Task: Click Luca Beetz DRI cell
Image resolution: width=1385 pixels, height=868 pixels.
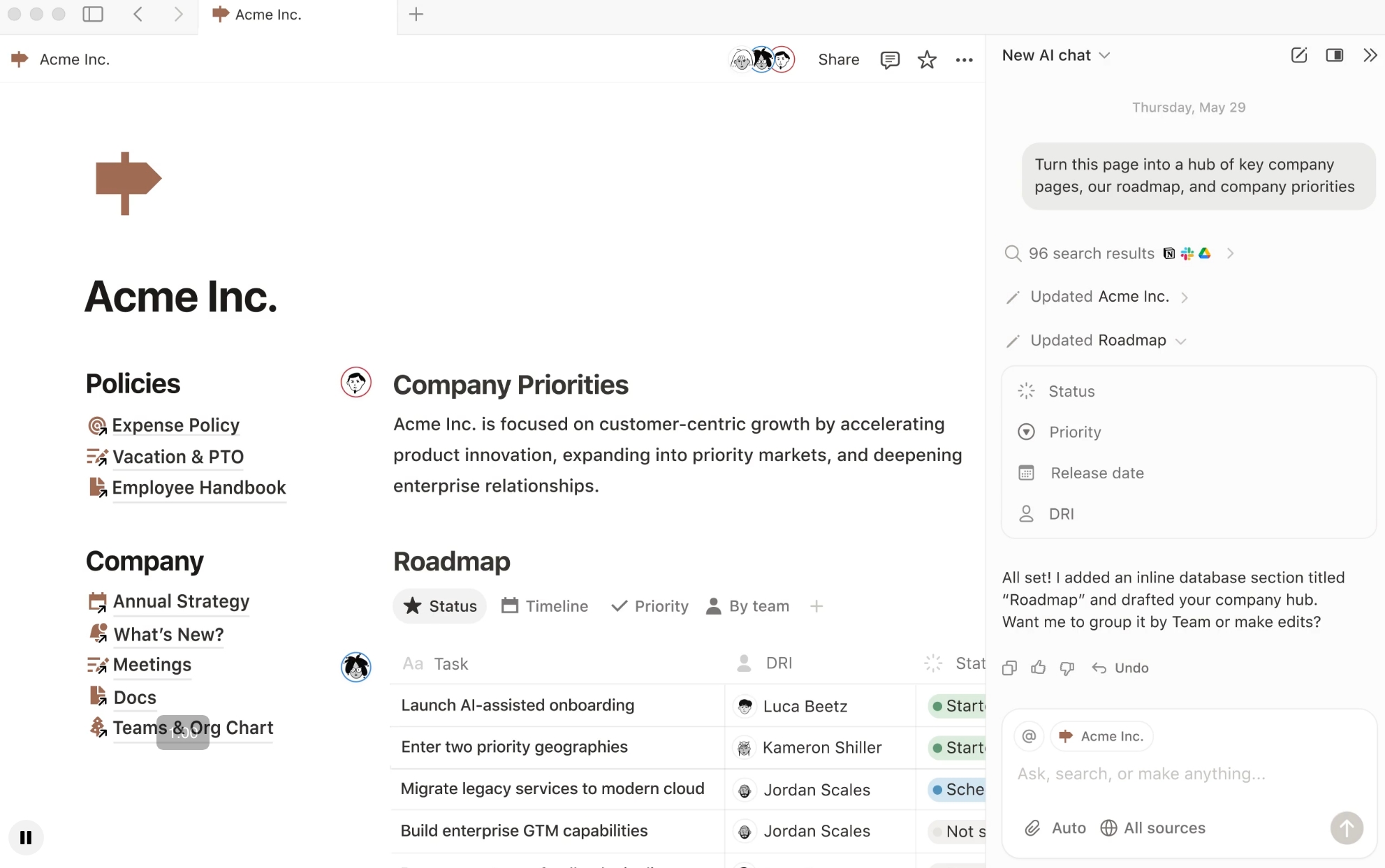Action: tap(820, 706)
